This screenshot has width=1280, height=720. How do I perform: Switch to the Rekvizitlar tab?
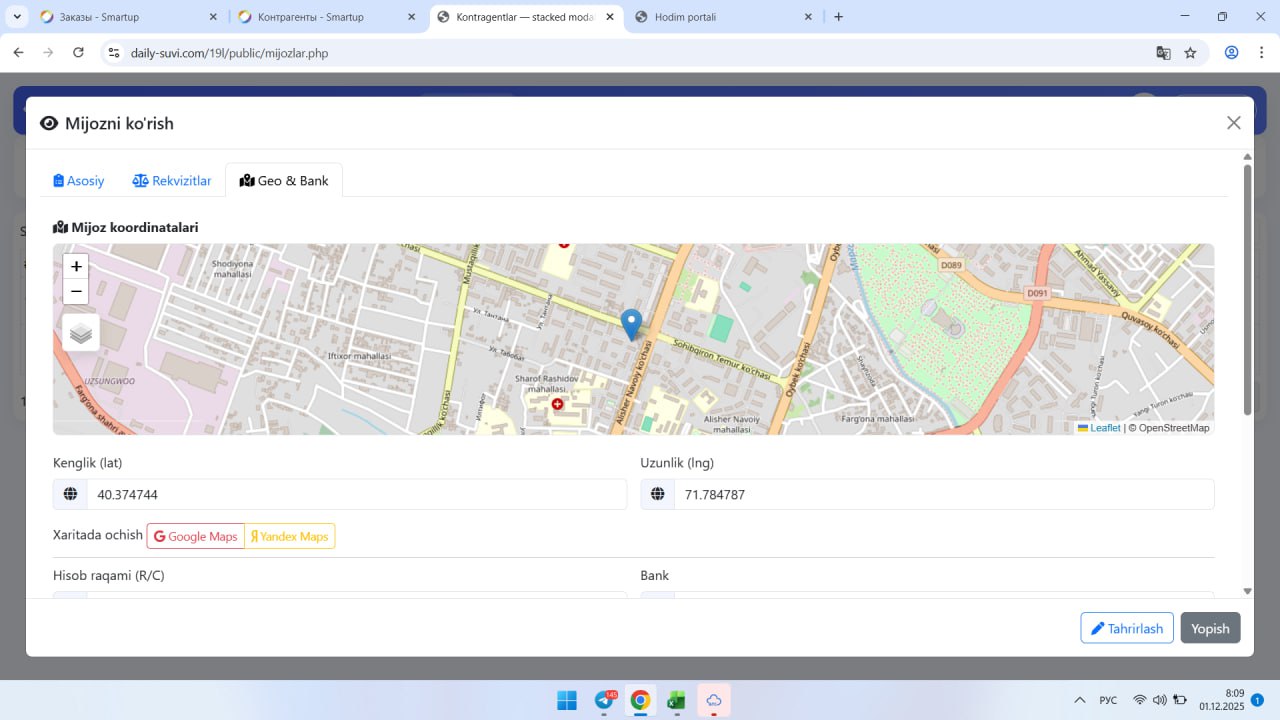pos(172,181)
